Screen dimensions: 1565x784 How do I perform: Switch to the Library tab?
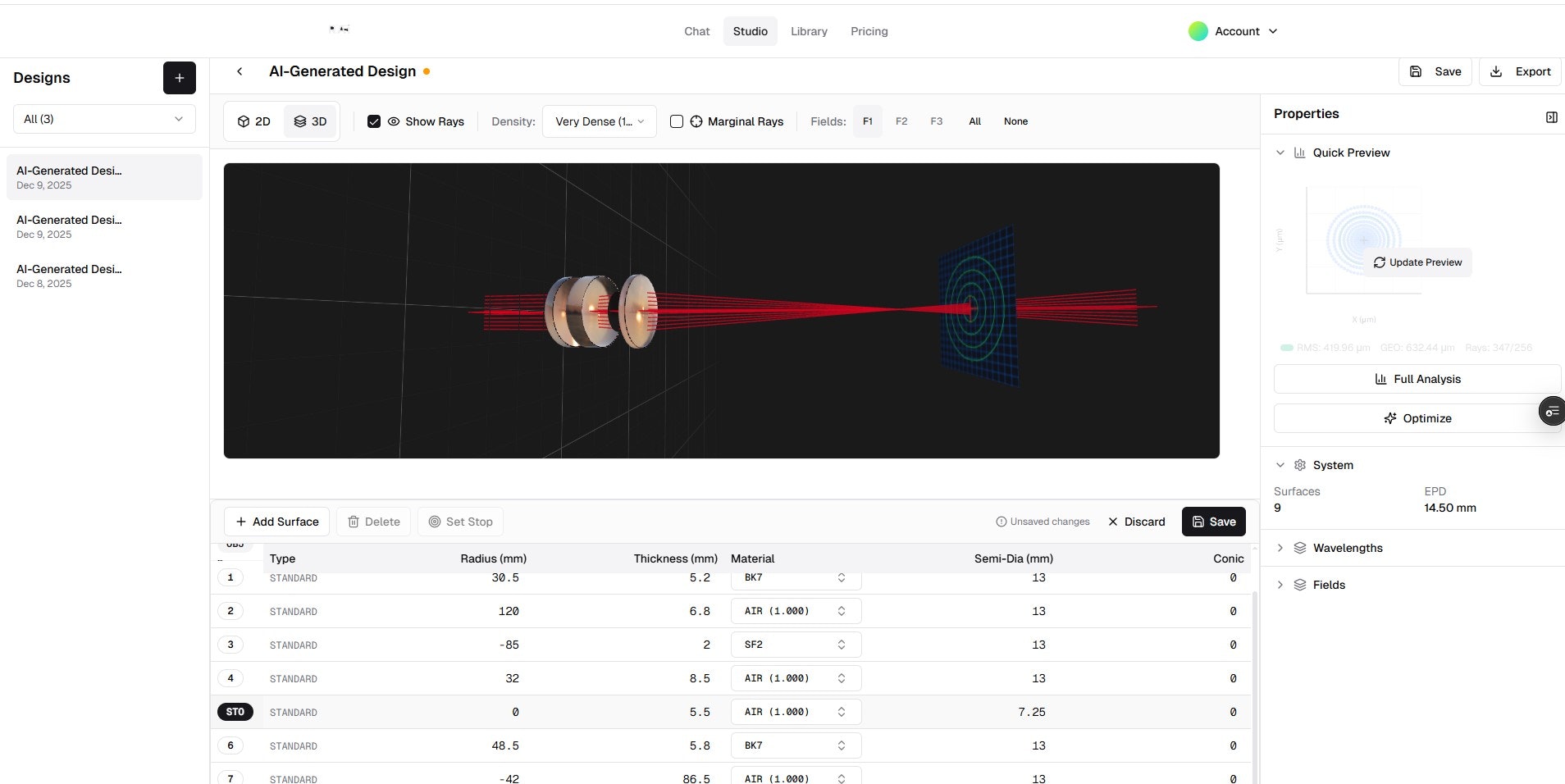(x=809, y=31)
